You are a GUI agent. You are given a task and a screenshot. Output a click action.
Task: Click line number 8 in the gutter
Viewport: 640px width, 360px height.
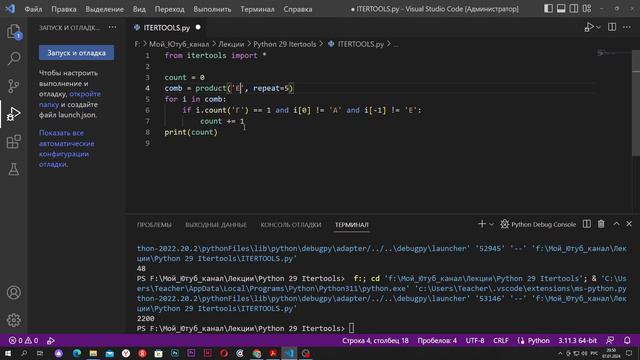point(147,132)
